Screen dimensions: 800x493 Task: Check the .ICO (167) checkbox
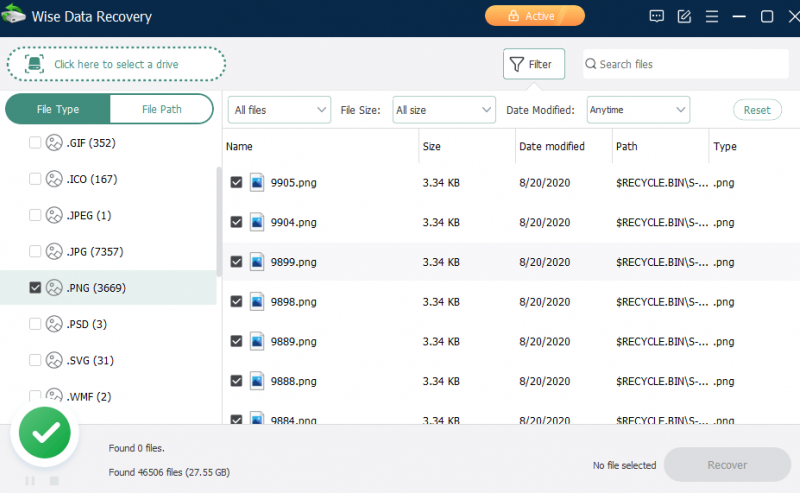(x=35, y=179)
